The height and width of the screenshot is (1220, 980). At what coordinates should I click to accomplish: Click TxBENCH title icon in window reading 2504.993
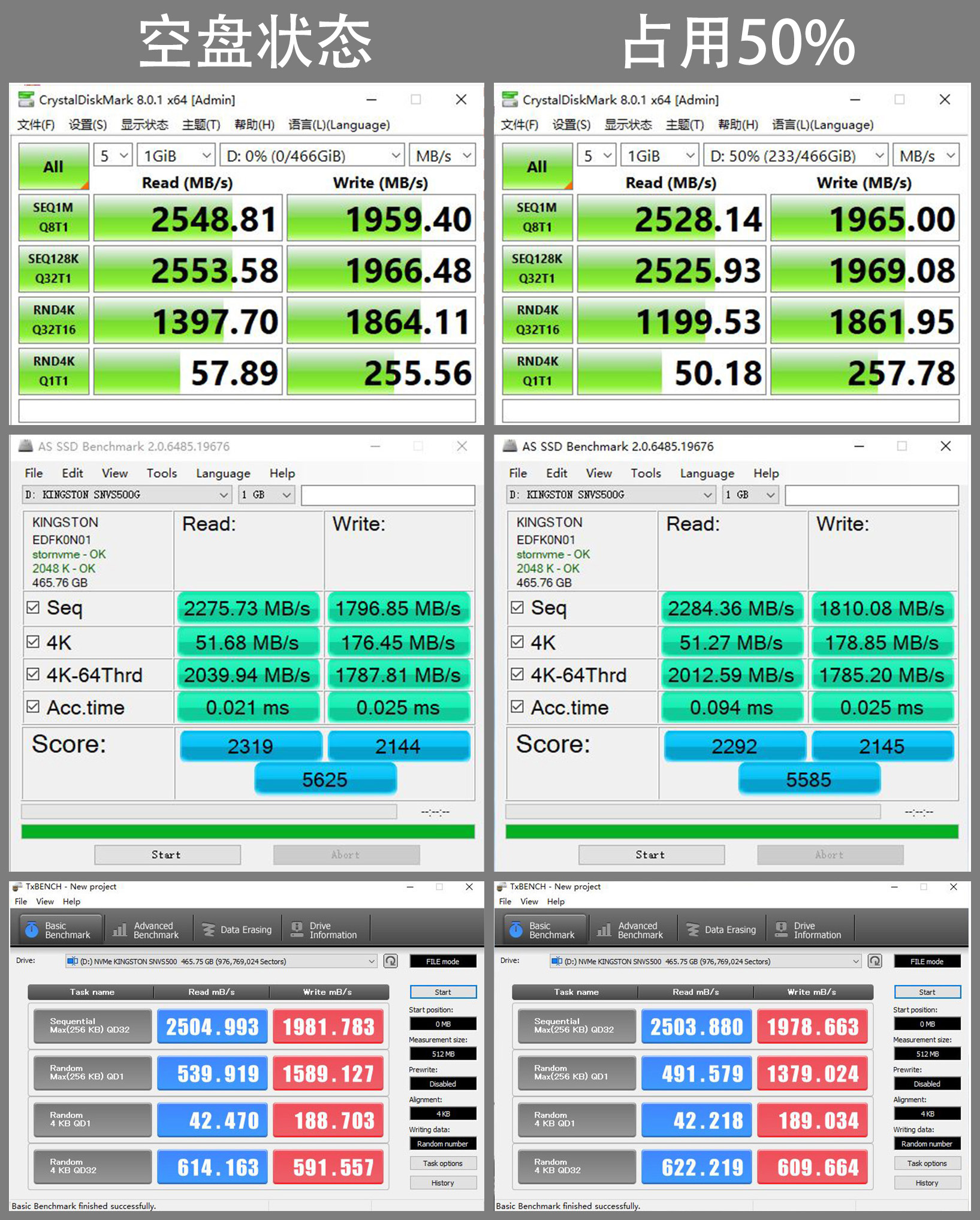pos(17,887)
